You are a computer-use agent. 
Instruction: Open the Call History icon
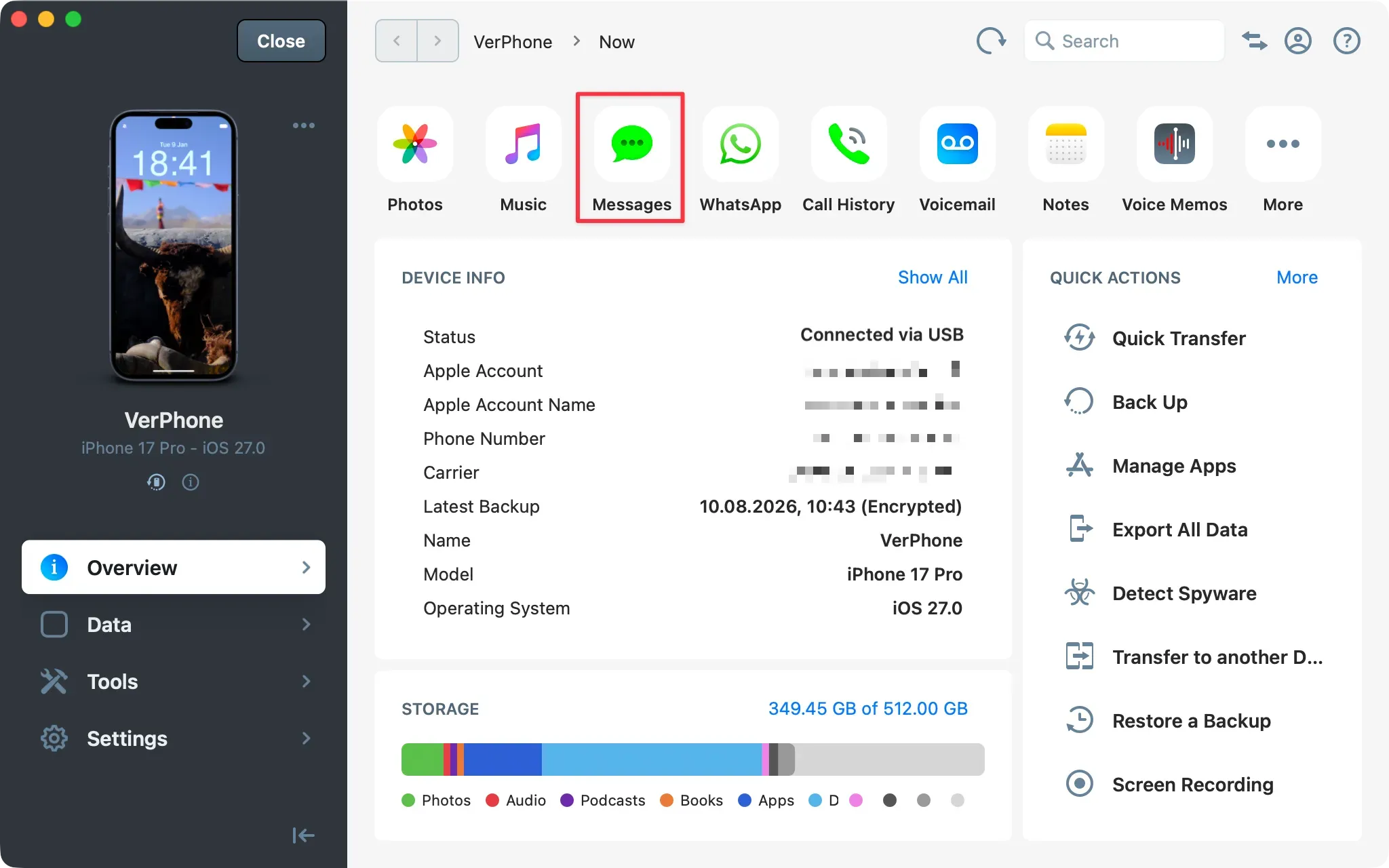click(x=849, y=144)
